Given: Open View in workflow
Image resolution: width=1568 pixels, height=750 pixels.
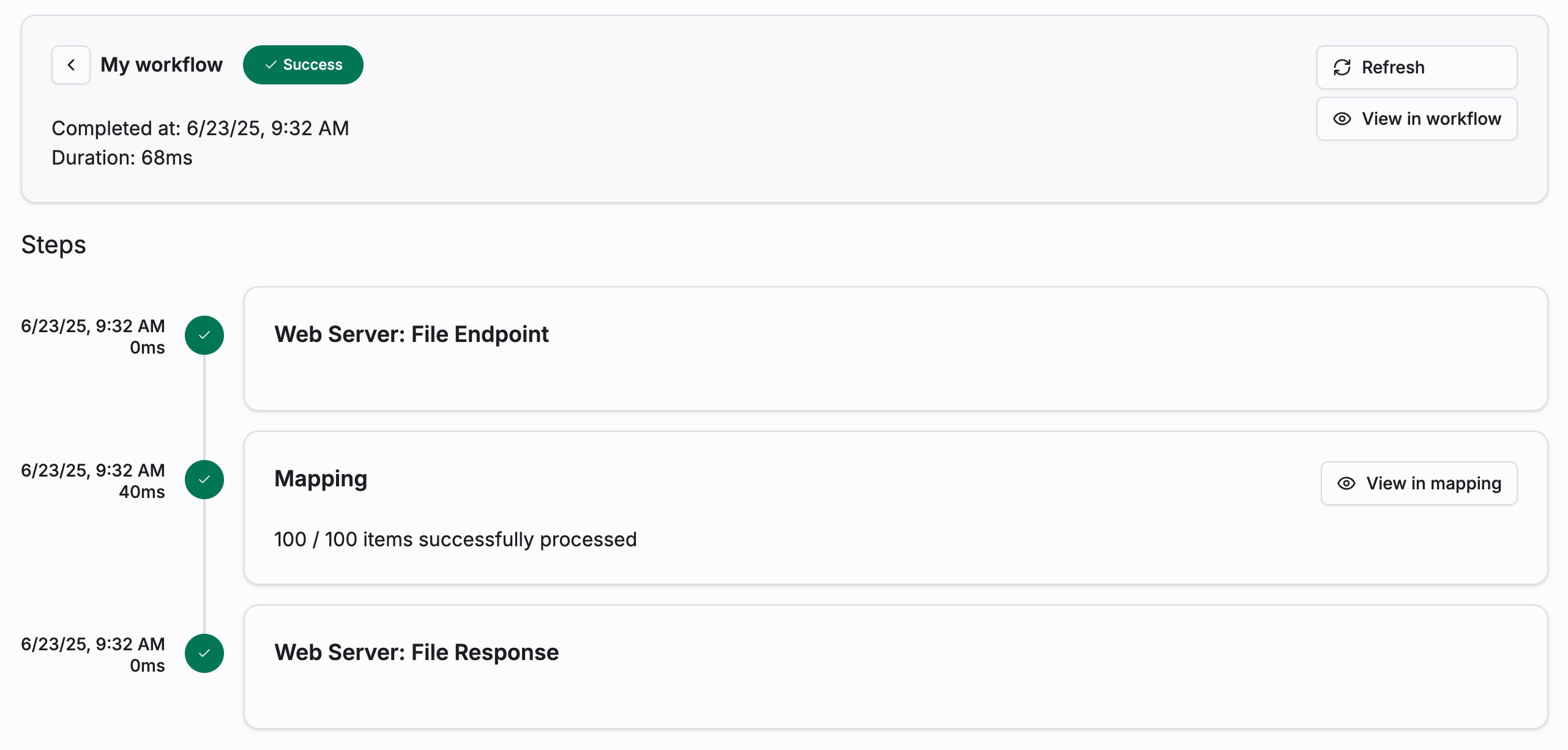Looking at the screenshot, I should (x=1417, y=119).
